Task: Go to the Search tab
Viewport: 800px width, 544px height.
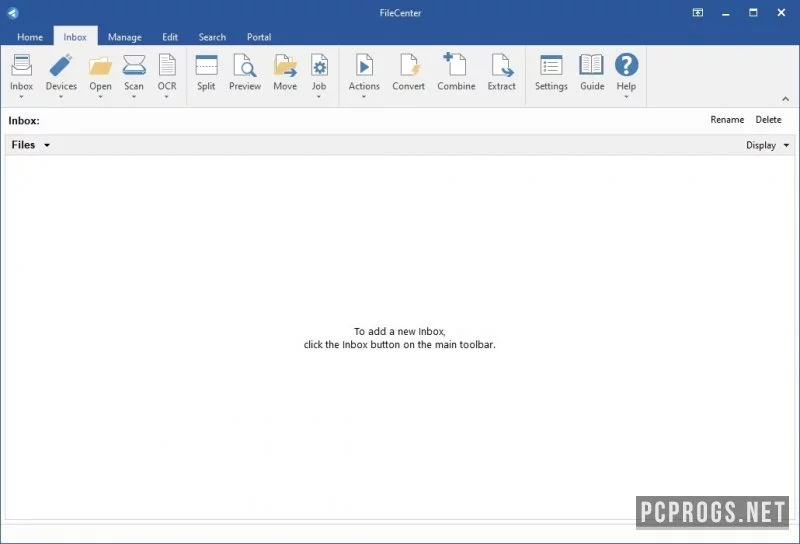Action: click(x=212, y=37)
